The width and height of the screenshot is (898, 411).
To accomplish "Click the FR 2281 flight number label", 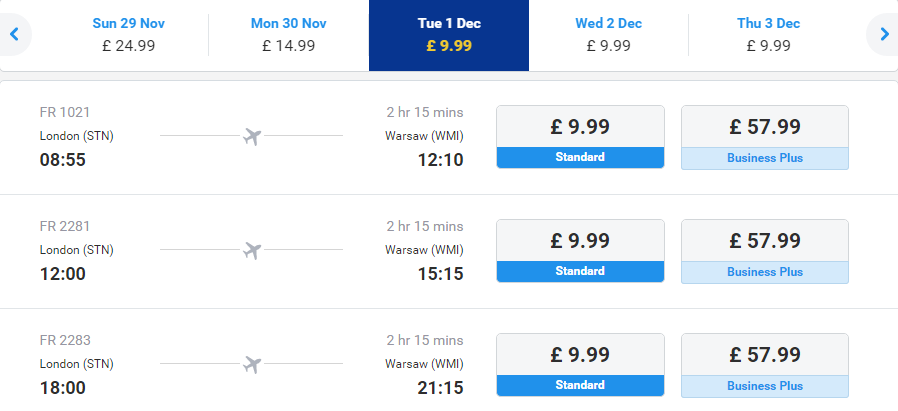I will pyautogui.click(x=65, y=226).
